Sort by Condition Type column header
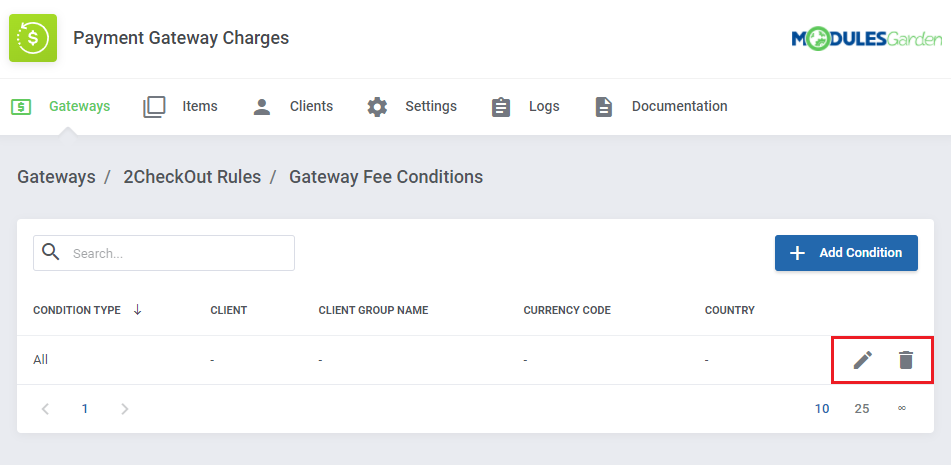Screen dimensions: 951x465 (x=77, y=310)
